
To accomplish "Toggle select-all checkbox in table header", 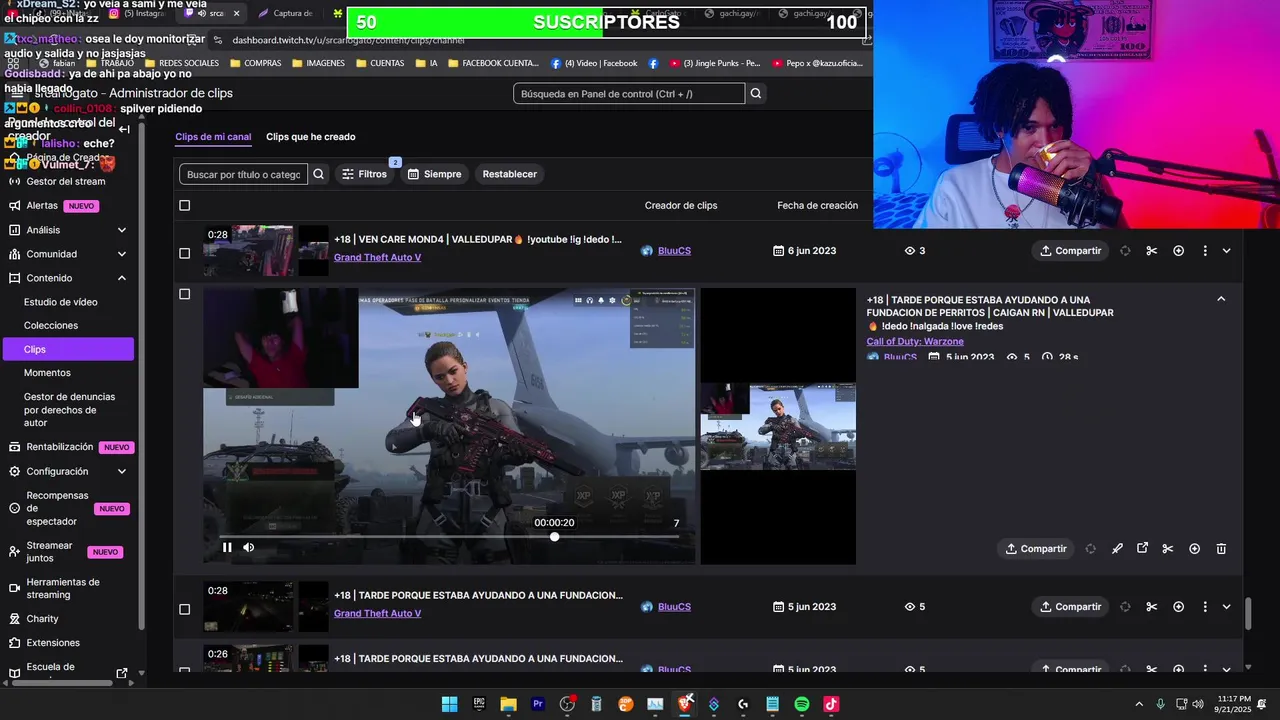I will [x=184, y=206].
